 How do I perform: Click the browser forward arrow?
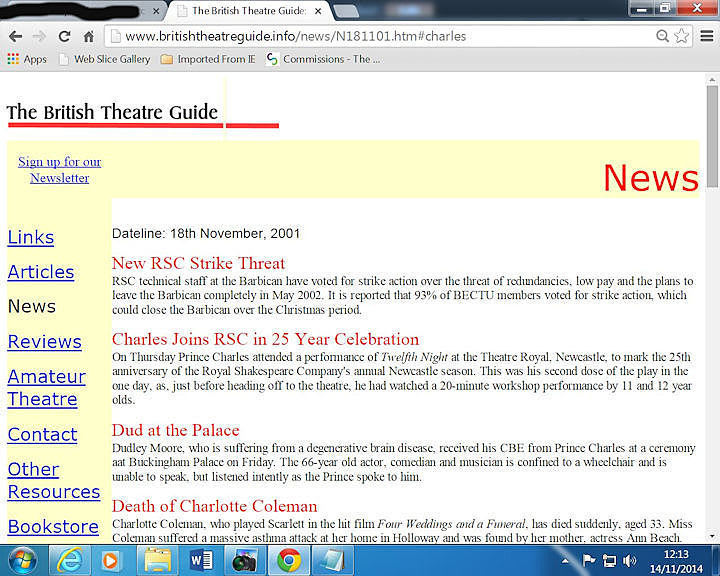pyautogui.click(x=39, y=36)
